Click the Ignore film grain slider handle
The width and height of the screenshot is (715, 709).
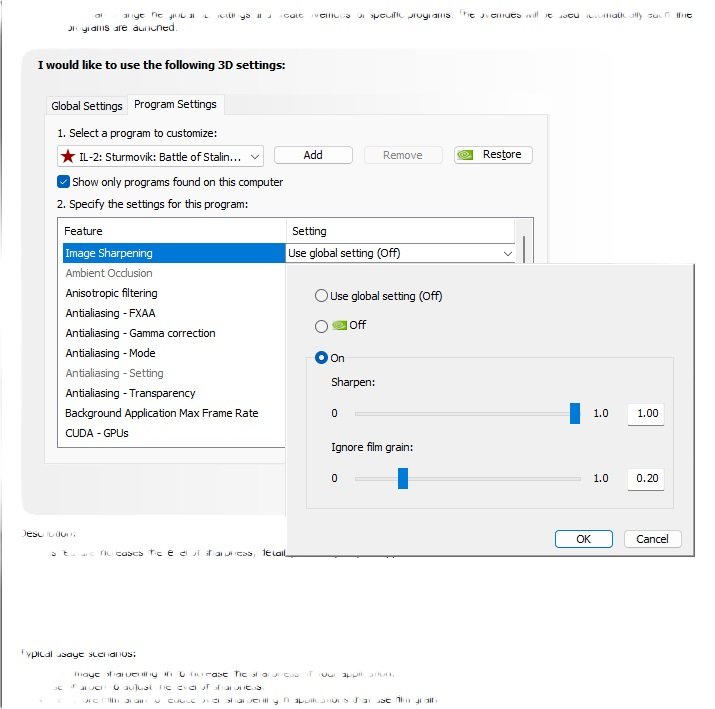[403, 478]
